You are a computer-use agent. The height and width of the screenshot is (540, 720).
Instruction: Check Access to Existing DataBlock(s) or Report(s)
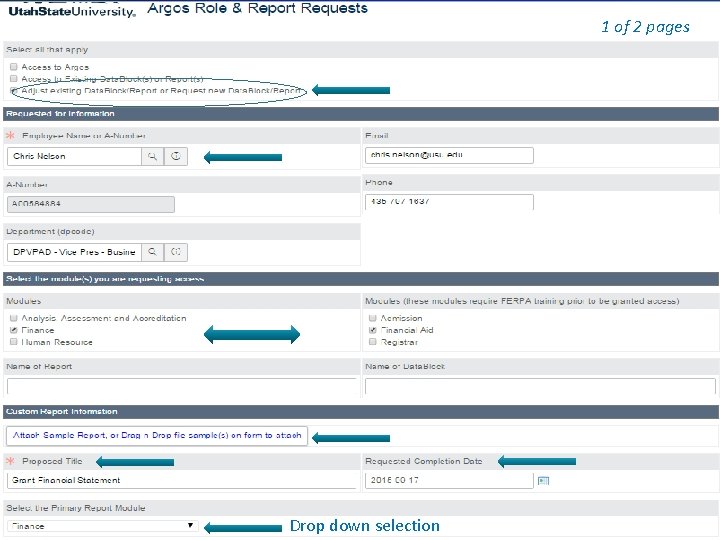tap(14, 79)
